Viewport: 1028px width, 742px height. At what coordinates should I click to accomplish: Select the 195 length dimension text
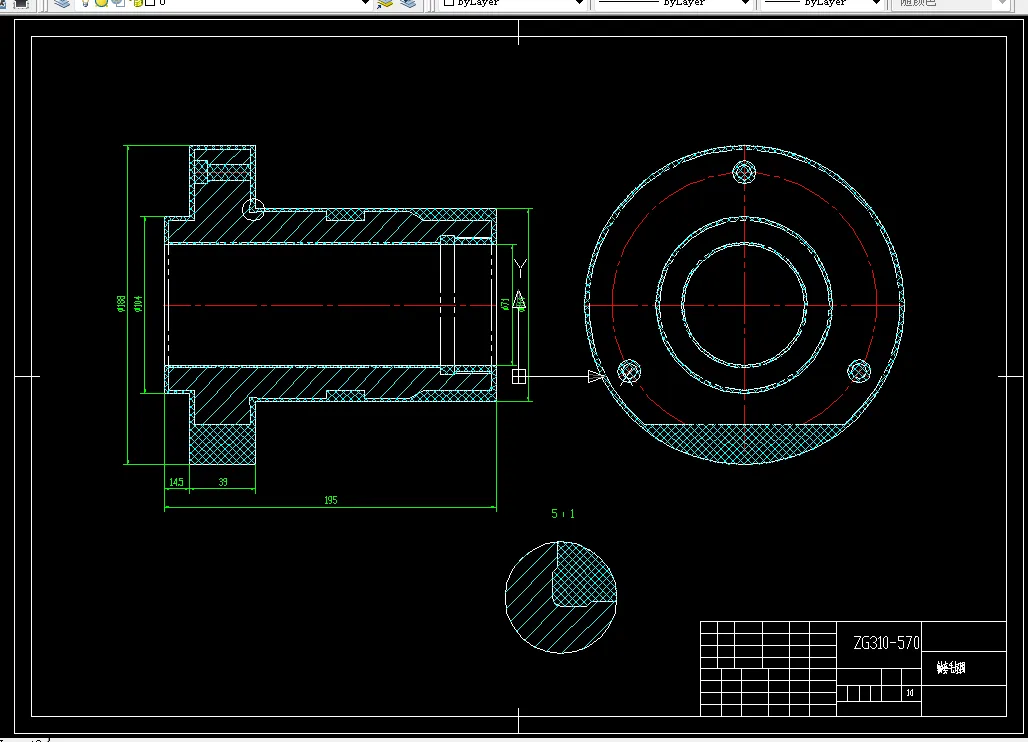click(330, 500)
